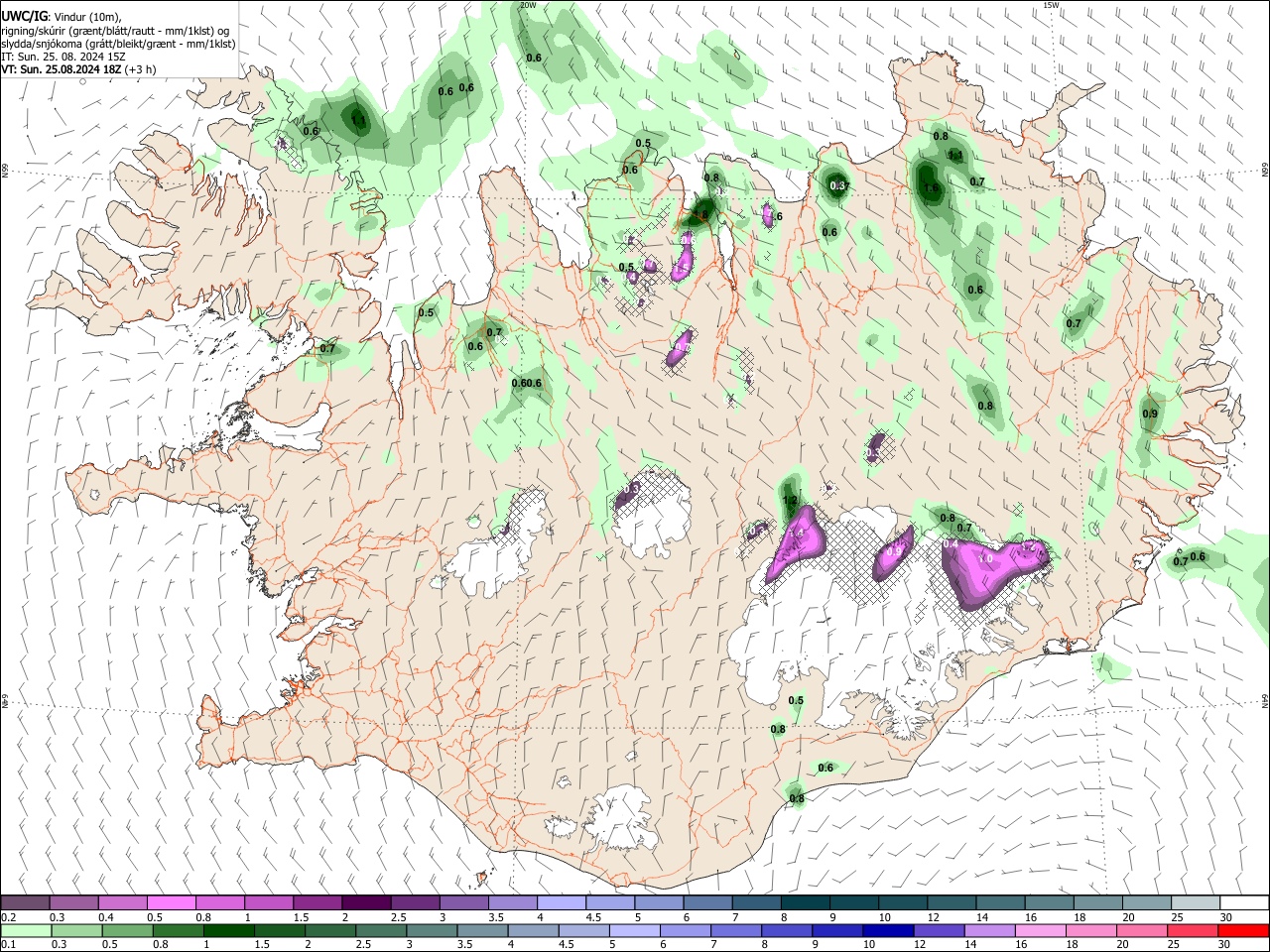Pick the darkest purple 2 swatch on upper scale
The image size is (1270, 952).
[x=366, y=902]
